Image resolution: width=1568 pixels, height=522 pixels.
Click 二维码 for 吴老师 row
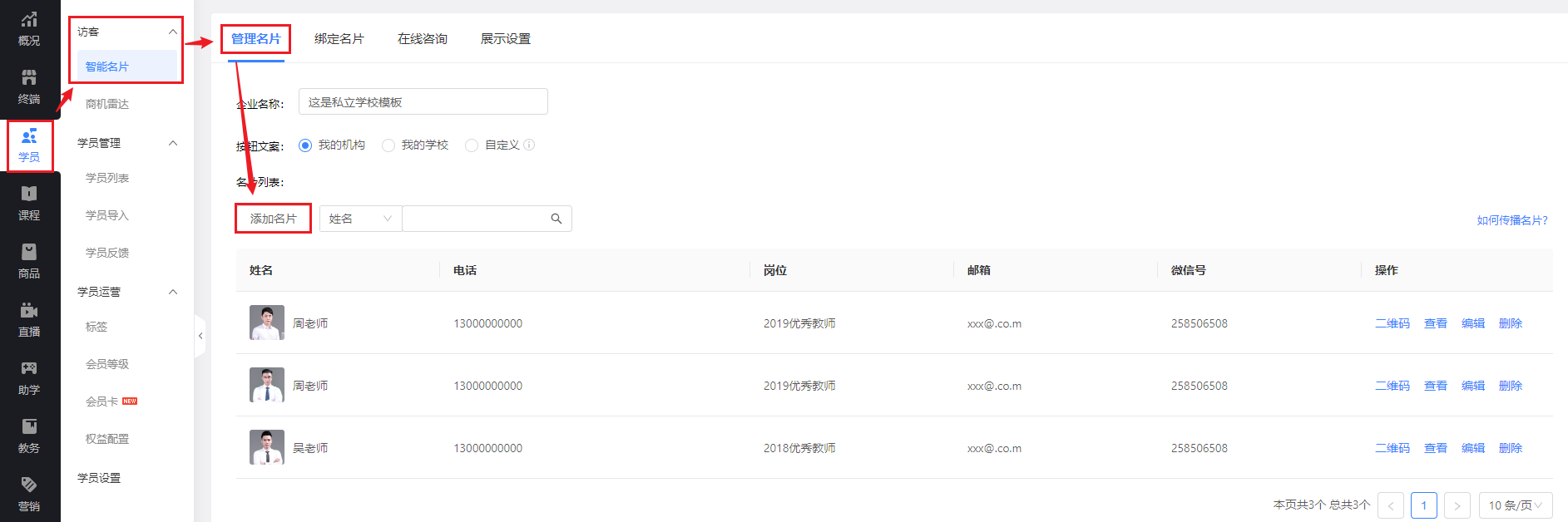click(x=1392, y=448)
